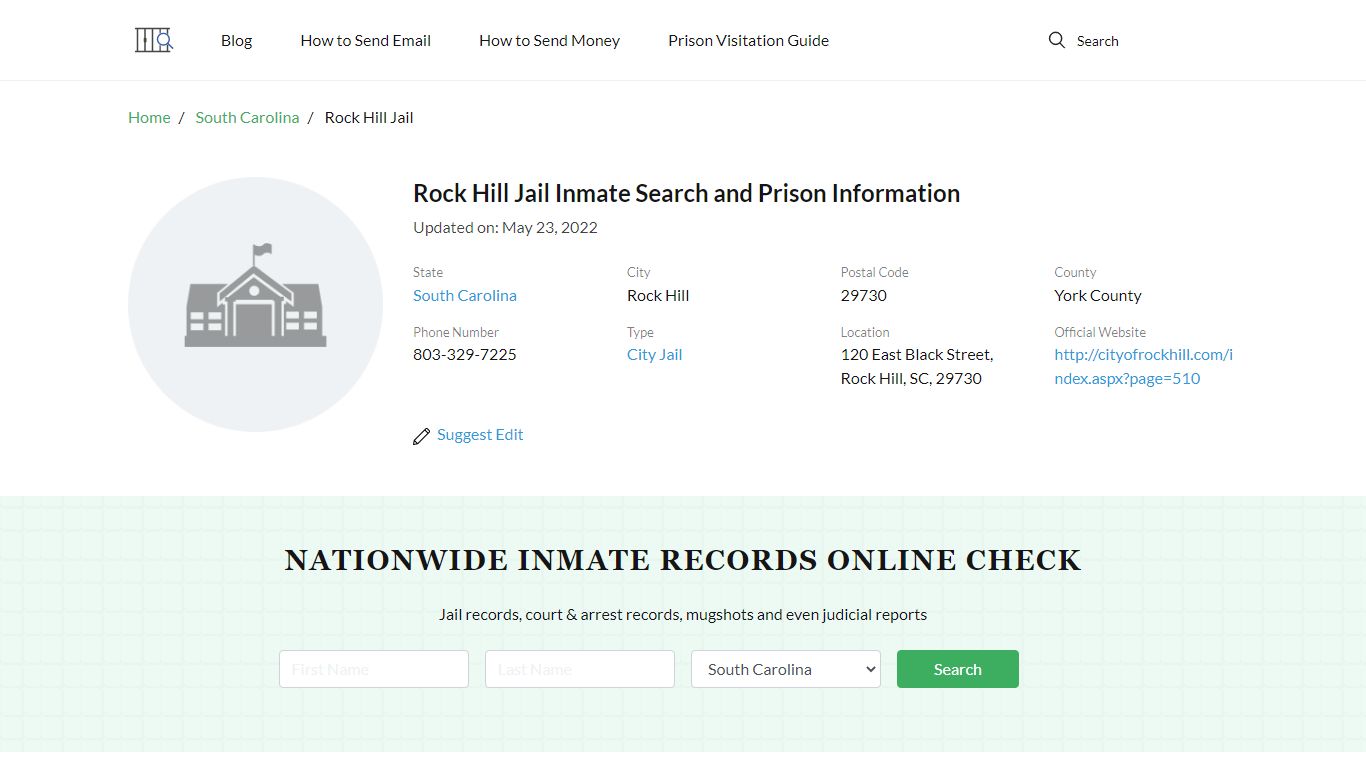Click the Rock Hill Jail Inmate Search heading
1366x768 pixels.
point(686,193)
